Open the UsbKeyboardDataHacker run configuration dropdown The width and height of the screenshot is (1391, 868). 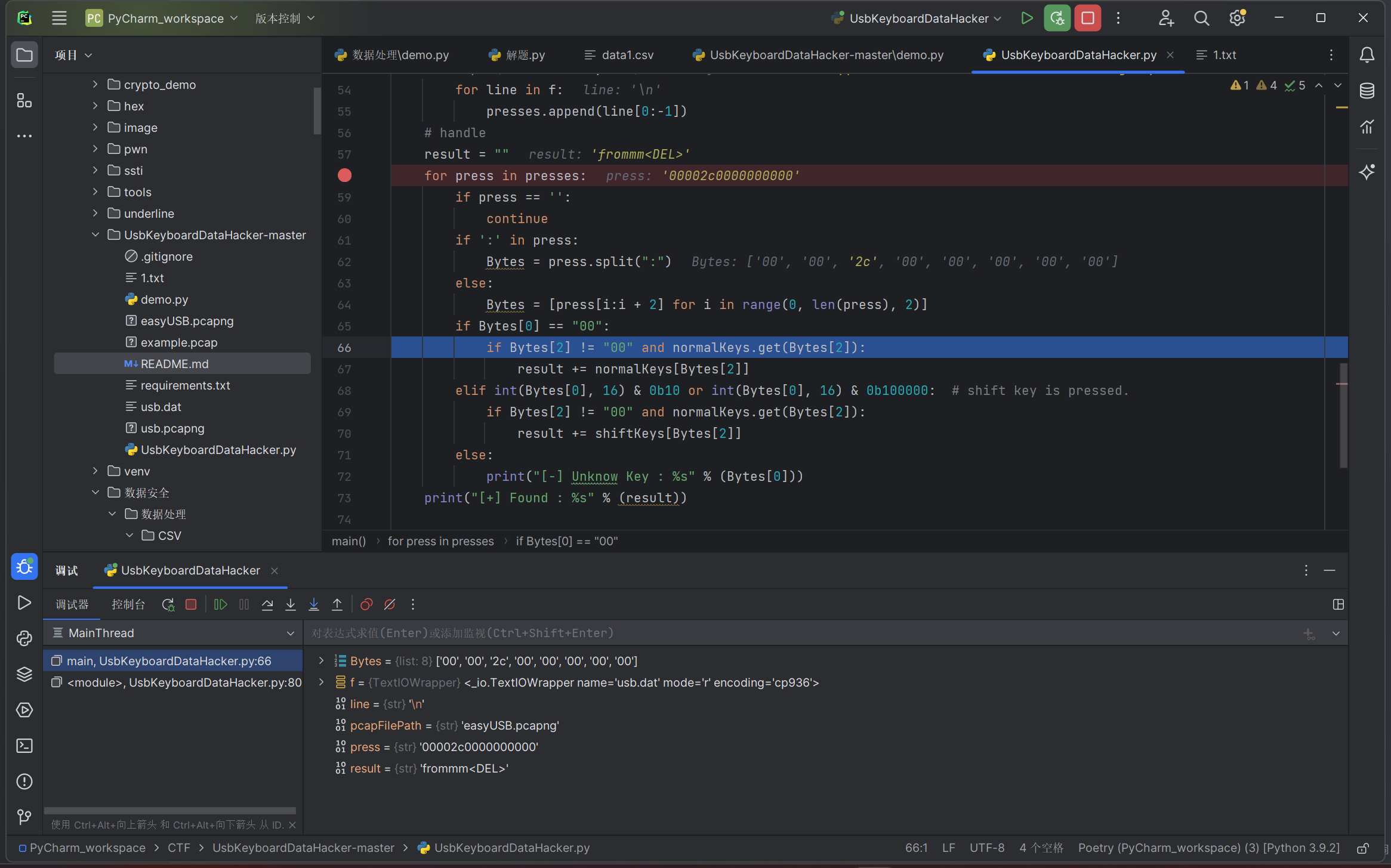[916, 18]
